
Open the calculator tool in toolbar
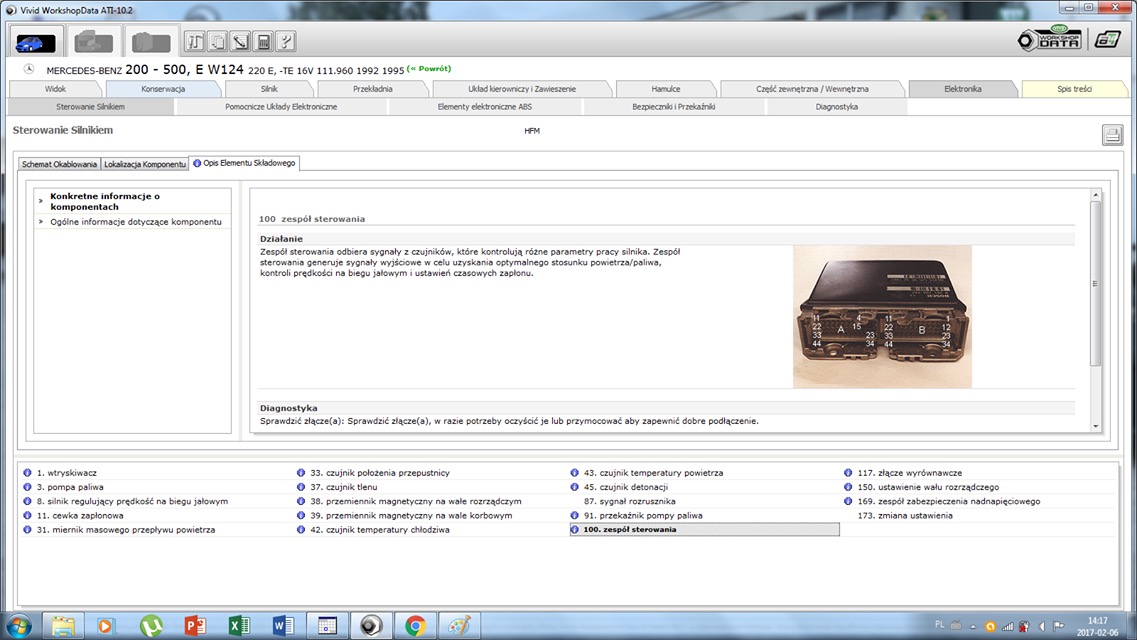[x=263, y=42]
